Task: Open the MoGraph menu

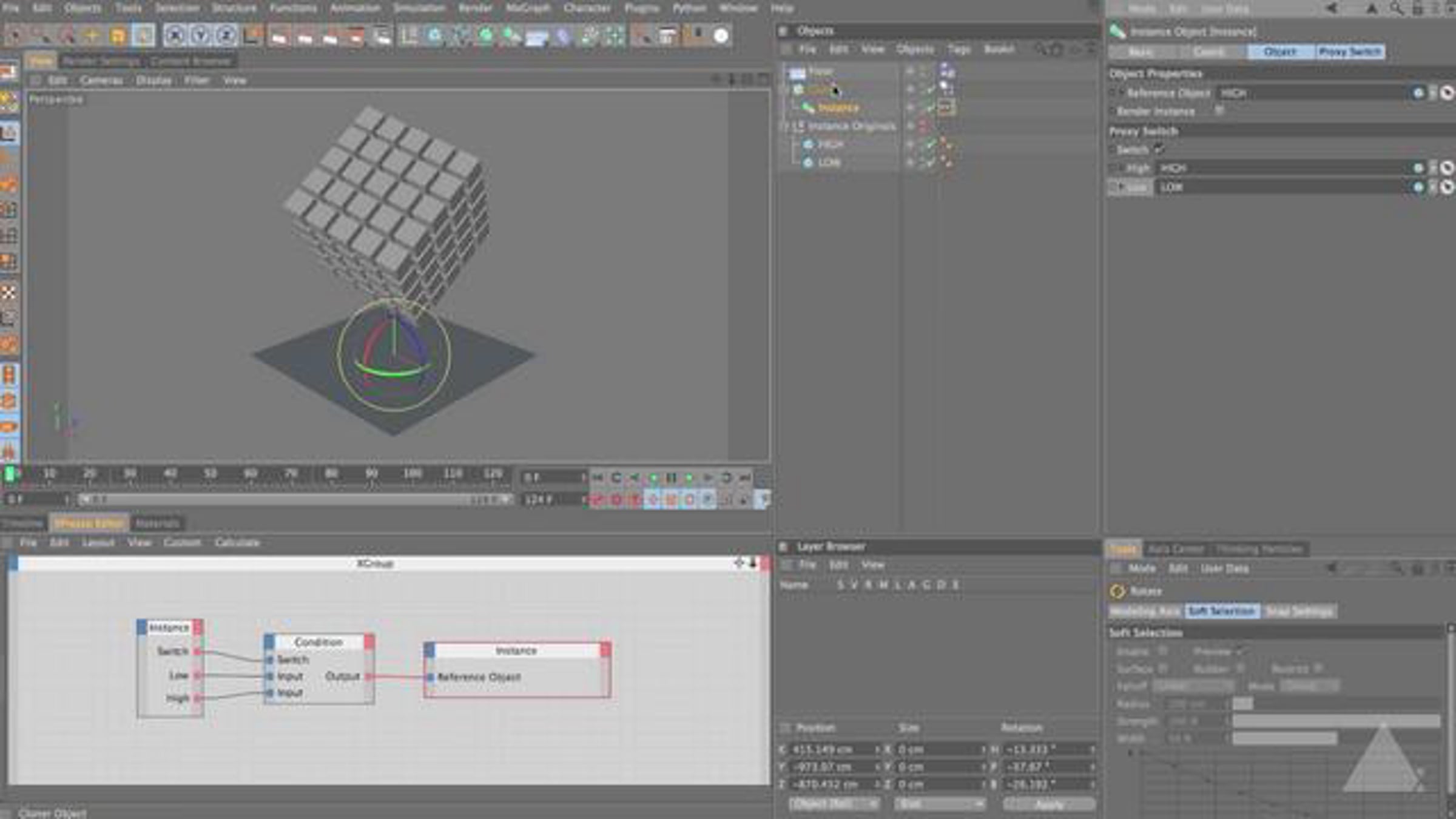Action: click(528, 8)
